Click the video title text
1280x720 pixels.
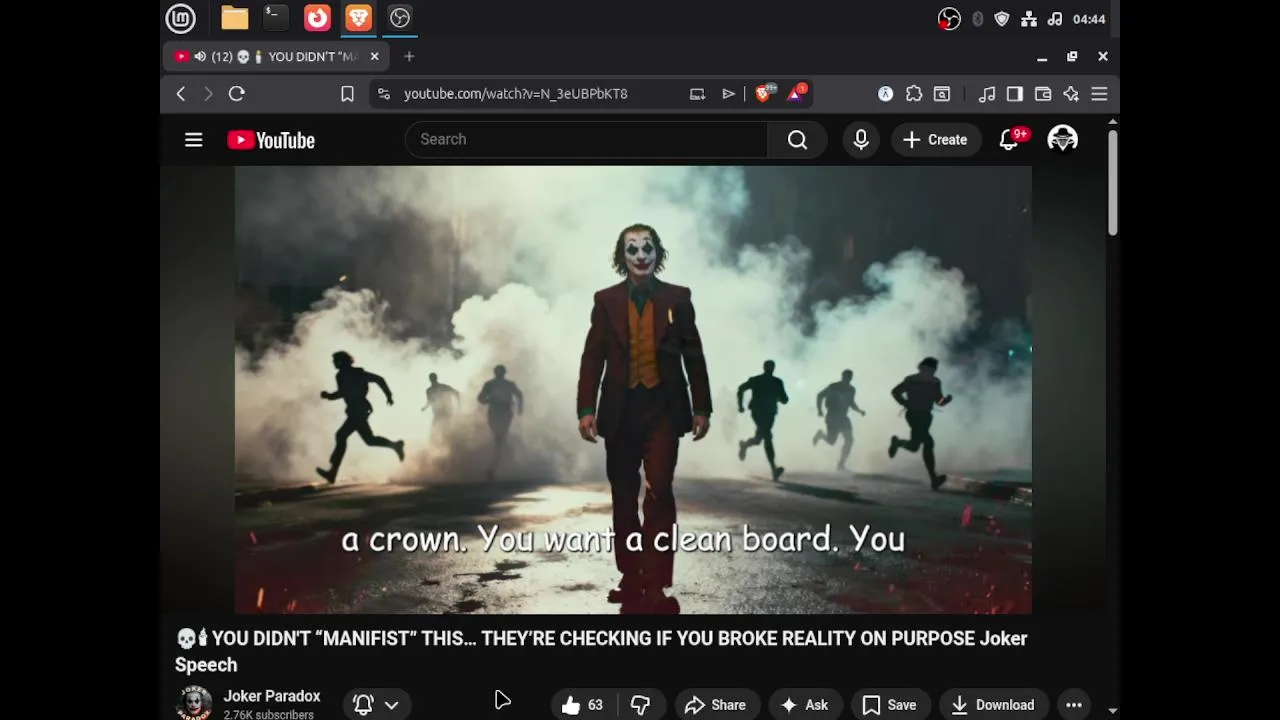tap(601, 651)
